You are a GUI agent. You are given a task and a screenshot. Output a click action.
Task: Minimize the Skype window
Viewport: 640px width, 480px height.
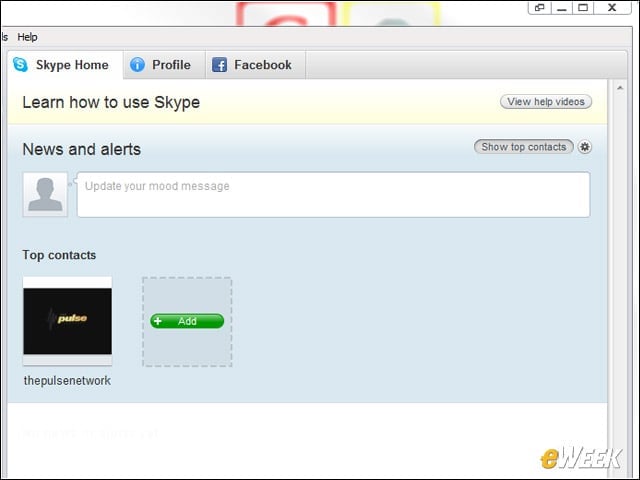(x=562, y=7)
